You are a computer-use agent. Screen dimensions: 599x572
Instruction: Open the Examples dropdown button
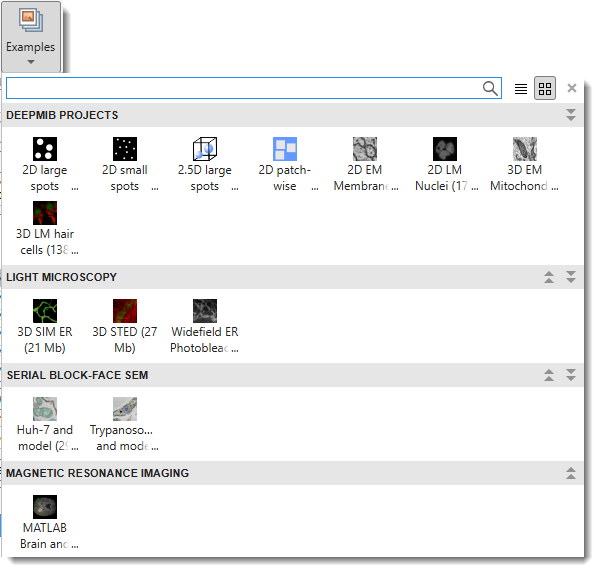[31, 37]
